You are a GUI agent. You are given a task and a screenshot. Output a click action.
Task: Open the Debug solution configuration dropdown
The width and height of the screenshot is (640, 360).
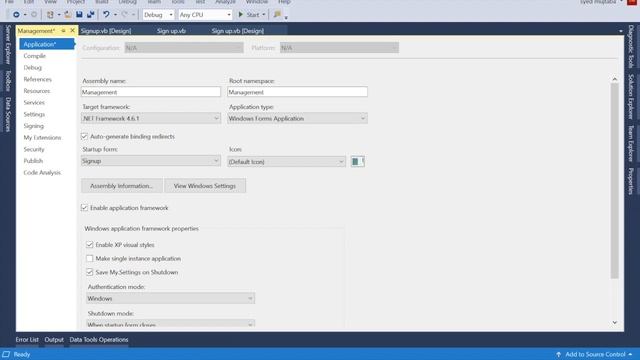(x=158, y=15)
